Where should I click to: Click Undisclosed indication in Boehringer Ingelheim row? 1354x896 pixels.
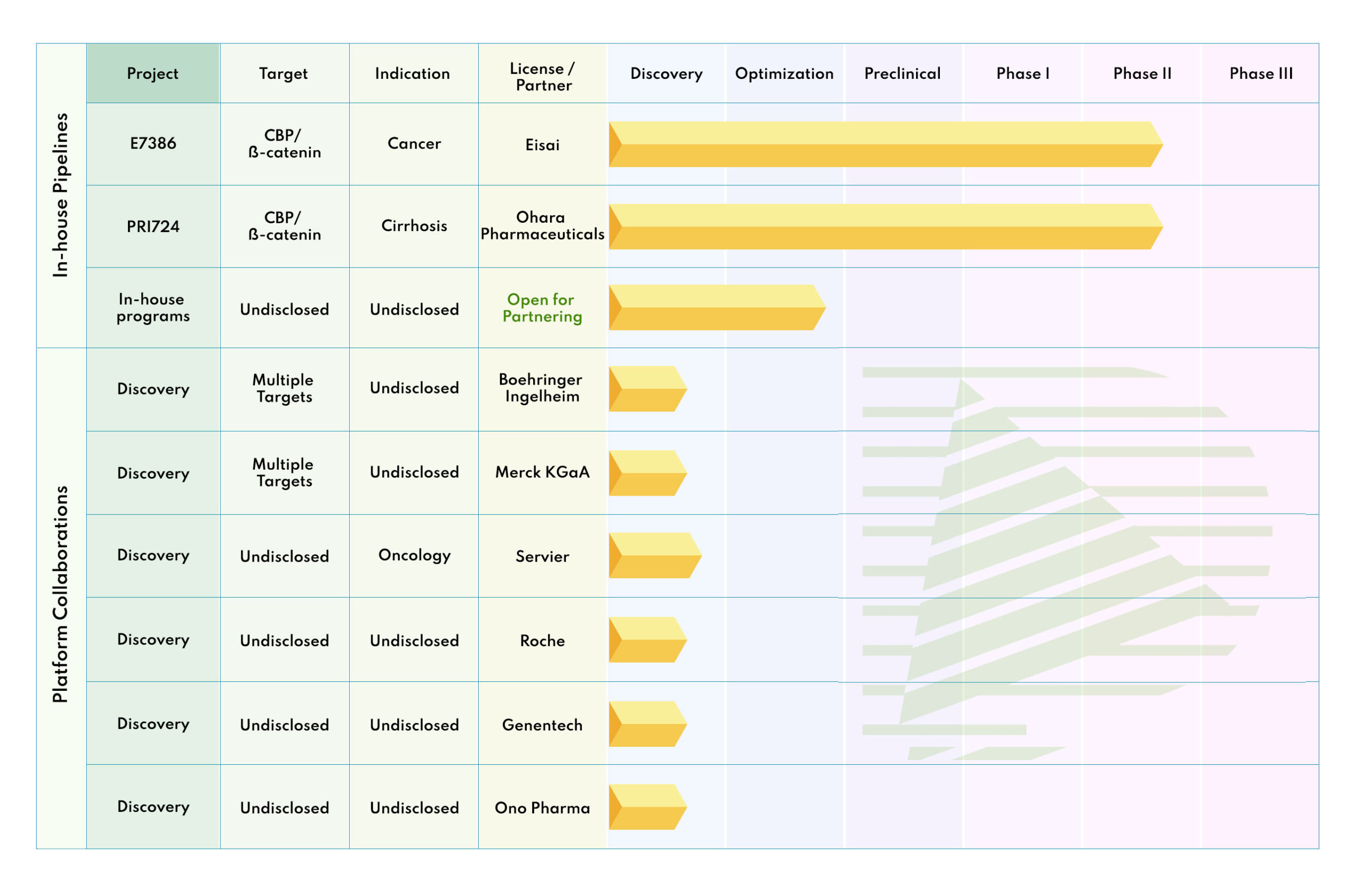[414, 388]
